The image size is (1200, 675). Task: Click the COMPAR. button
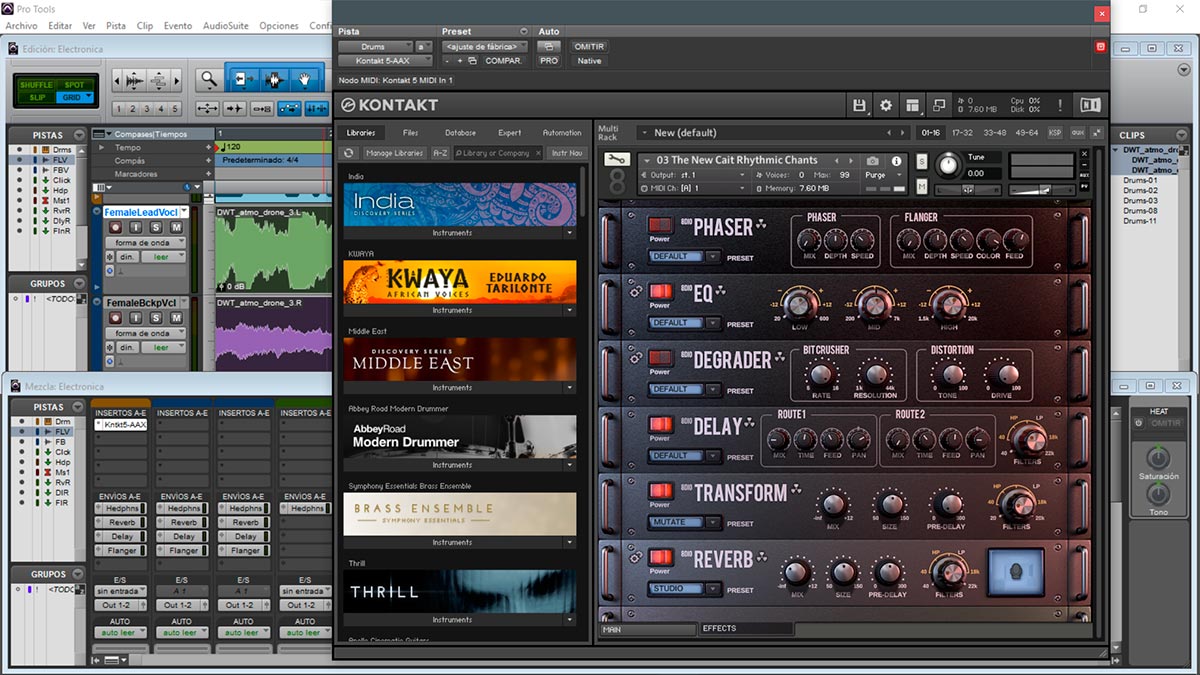pyautogui.click(x=503, y=61)
